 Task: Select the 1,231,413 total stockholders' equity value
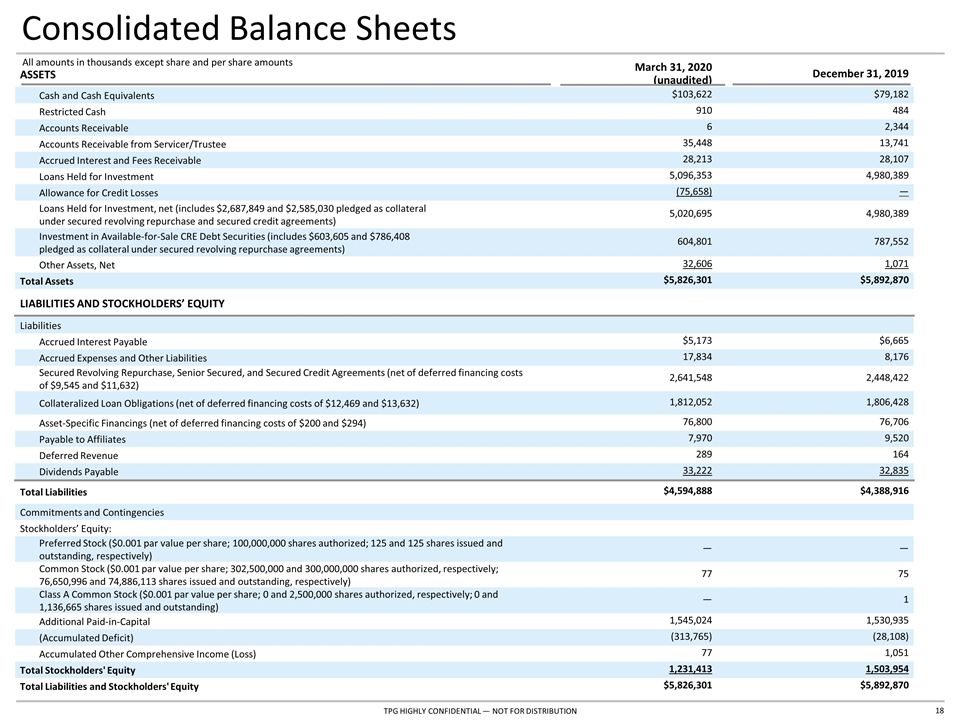point(691,670)
